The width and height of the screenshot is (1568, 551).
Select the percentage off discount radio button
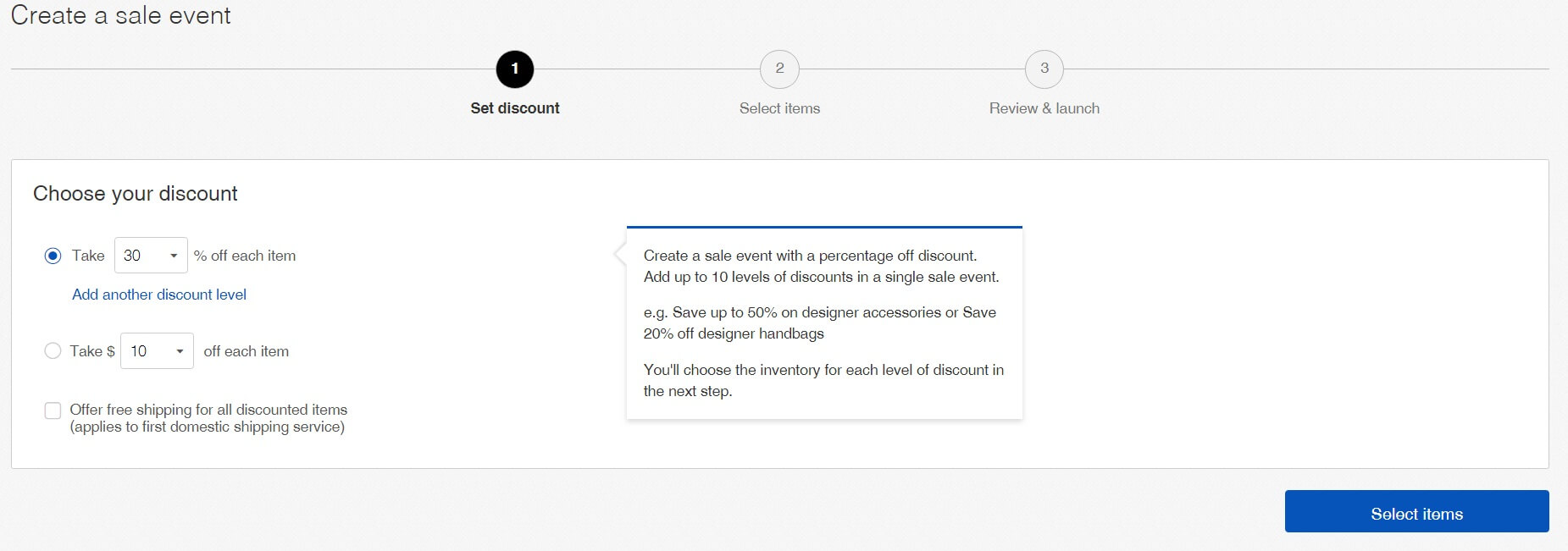click(53, 256)
